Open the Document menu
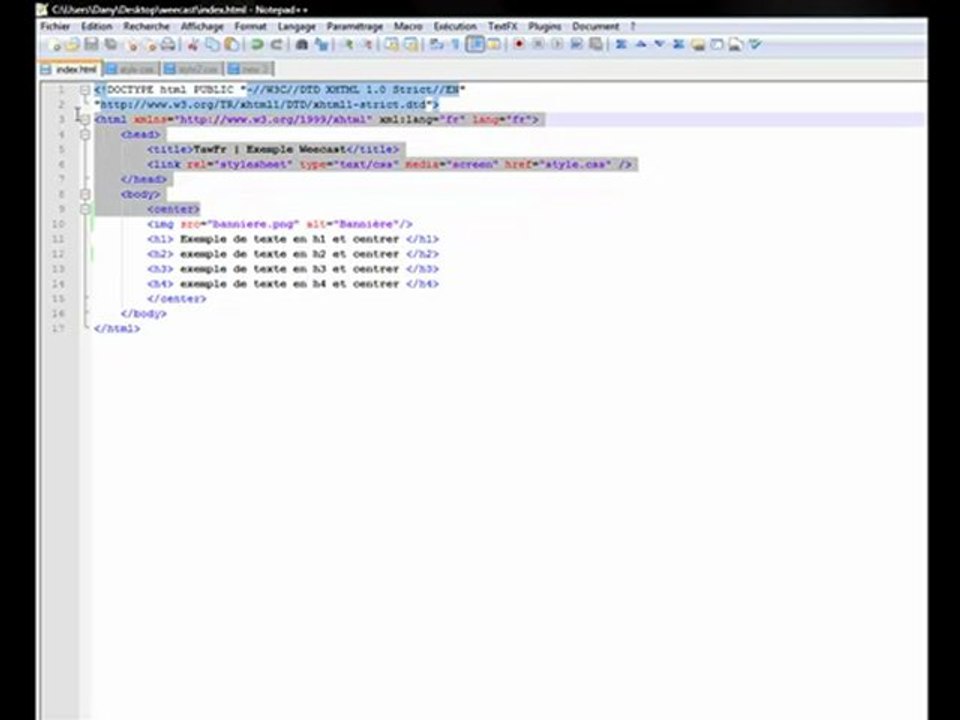 tap(596, 26)
